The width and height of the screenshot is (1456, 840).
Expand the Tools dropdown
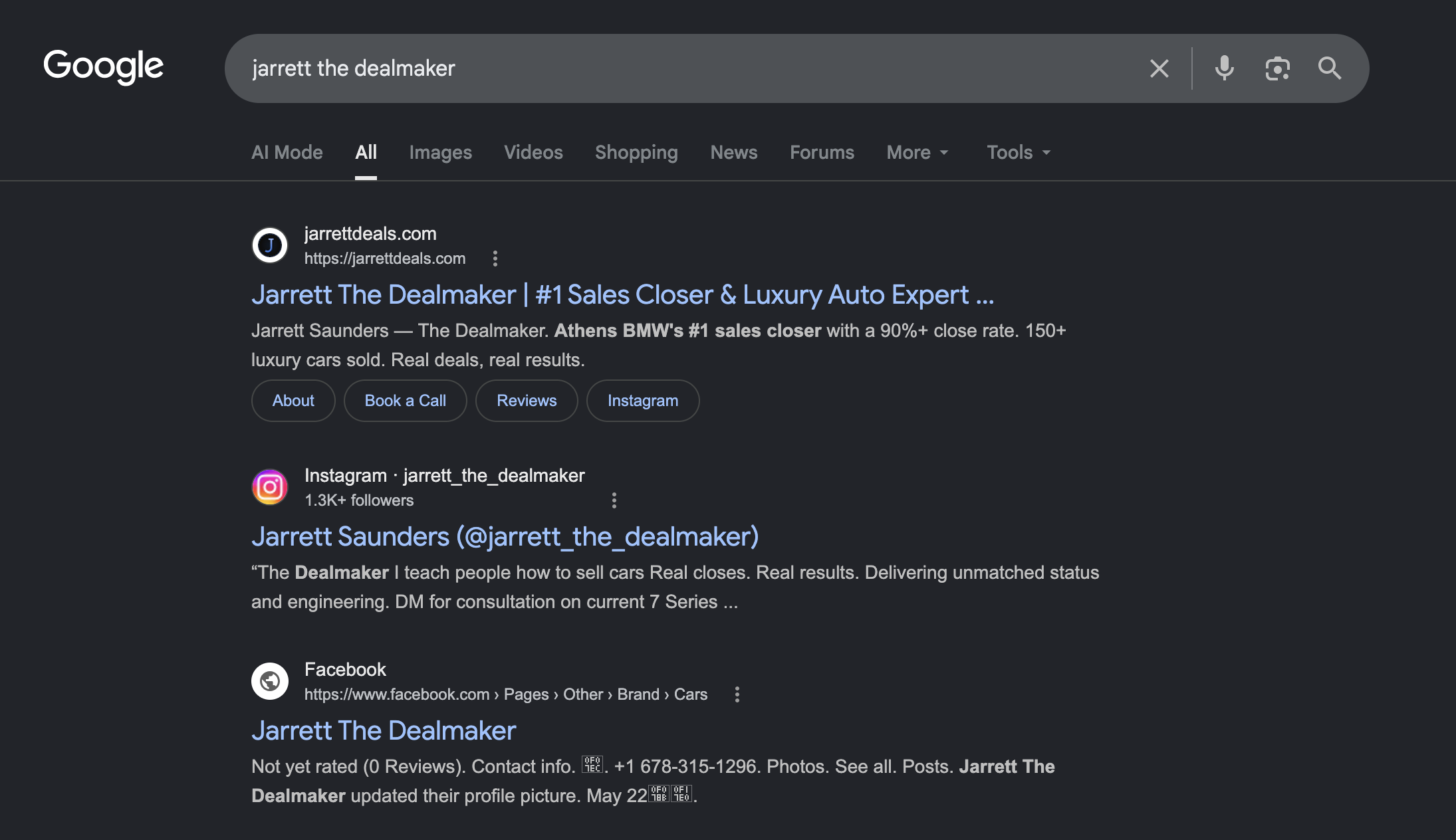click(x=1019, y=152)
